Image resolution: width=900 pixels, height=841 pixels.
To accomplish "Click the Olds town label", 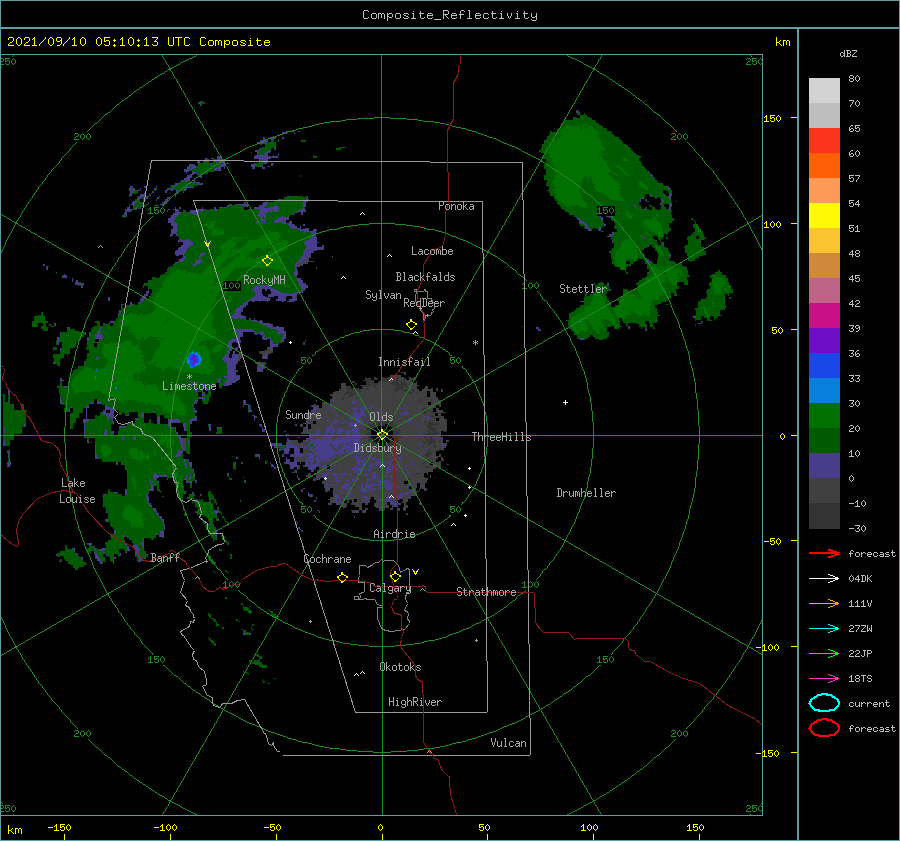I will coord(381,417).
